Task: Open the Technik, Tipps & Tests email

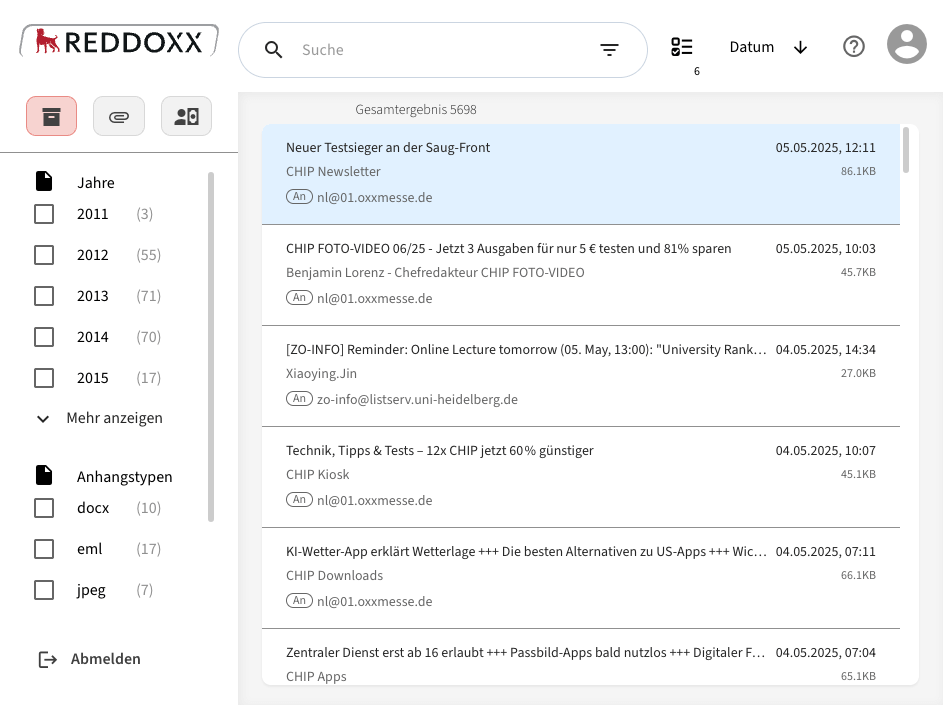Action: 580,478
